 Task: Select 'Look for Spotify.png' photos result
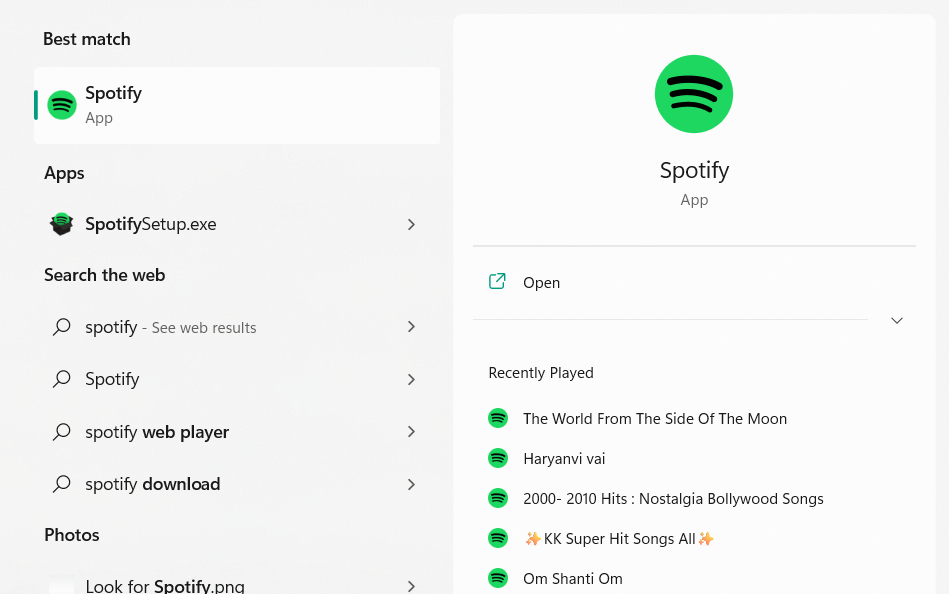(x=165, y=586)
